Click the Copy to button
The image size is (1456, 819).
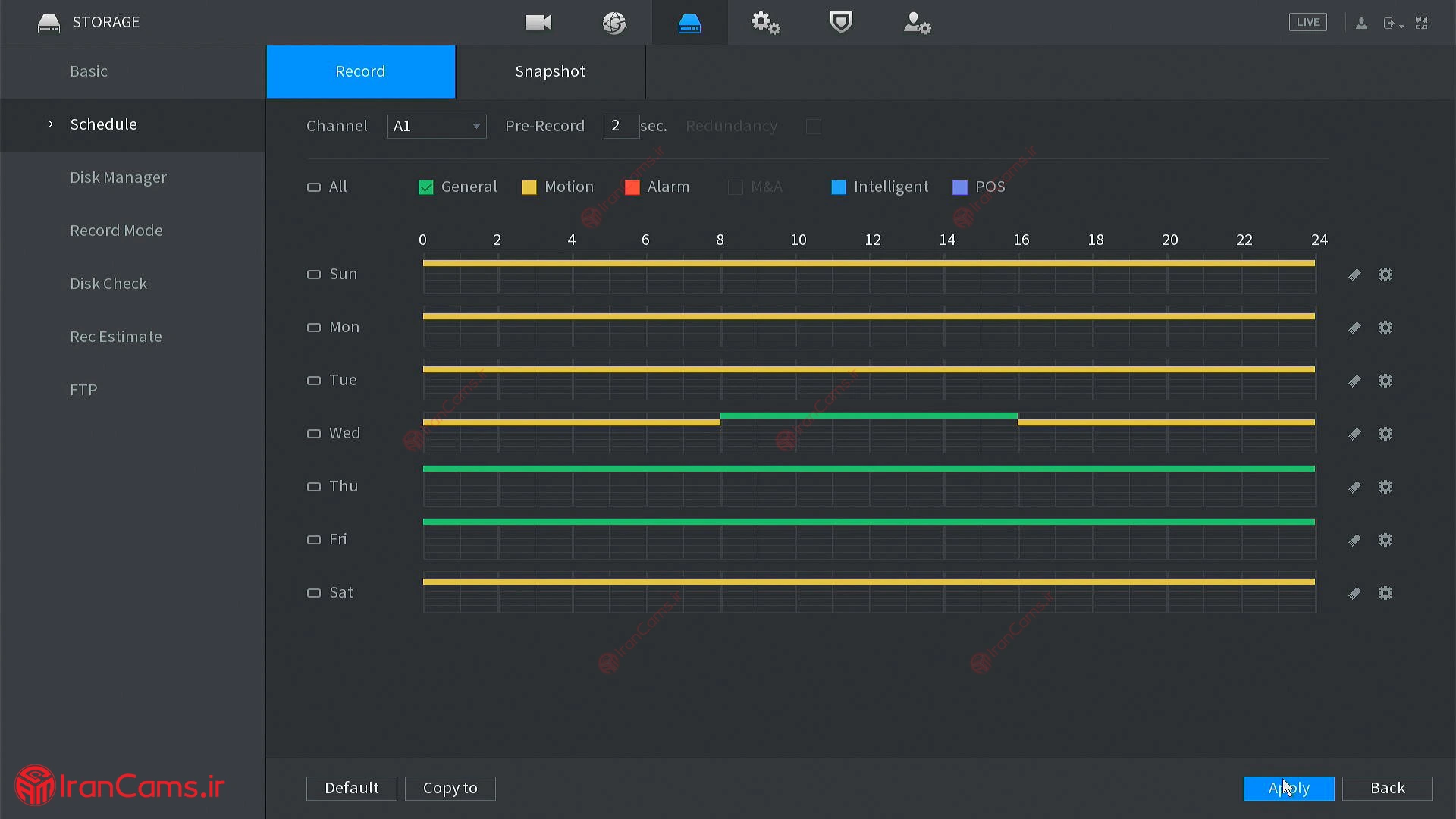point(450,788)
